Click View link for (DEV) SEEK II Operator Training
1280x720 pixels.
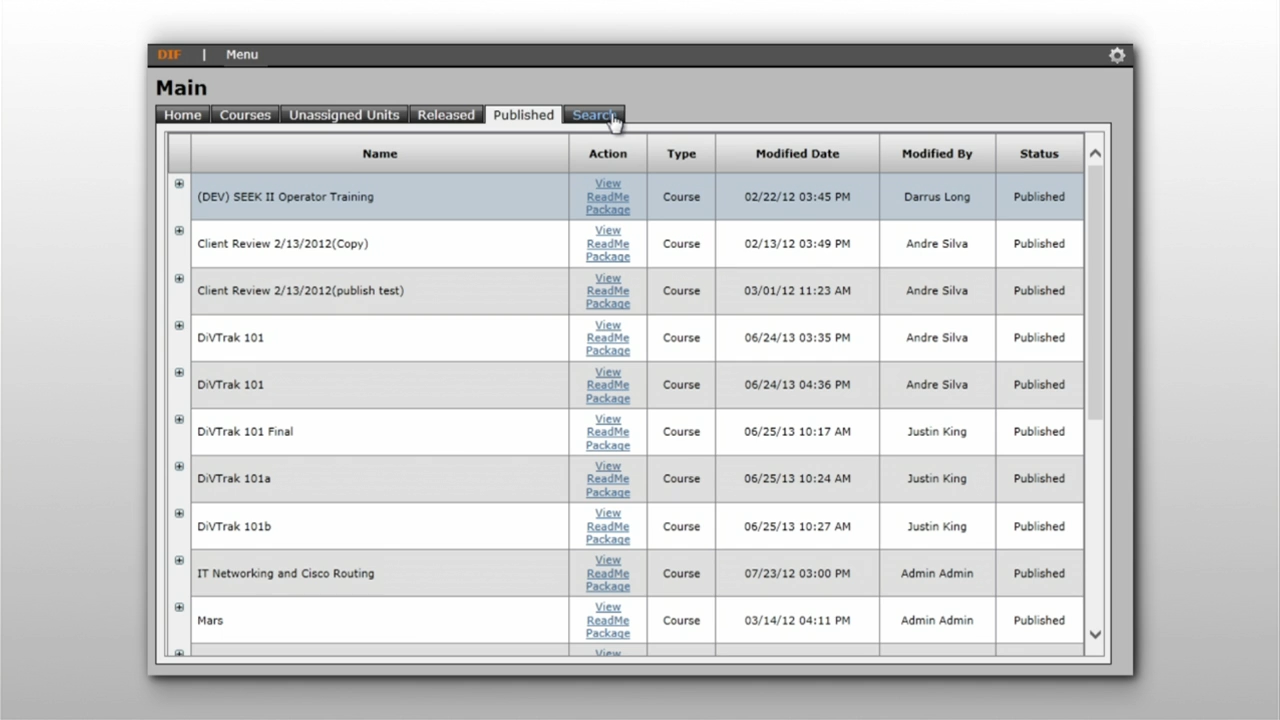pos(608,184)
